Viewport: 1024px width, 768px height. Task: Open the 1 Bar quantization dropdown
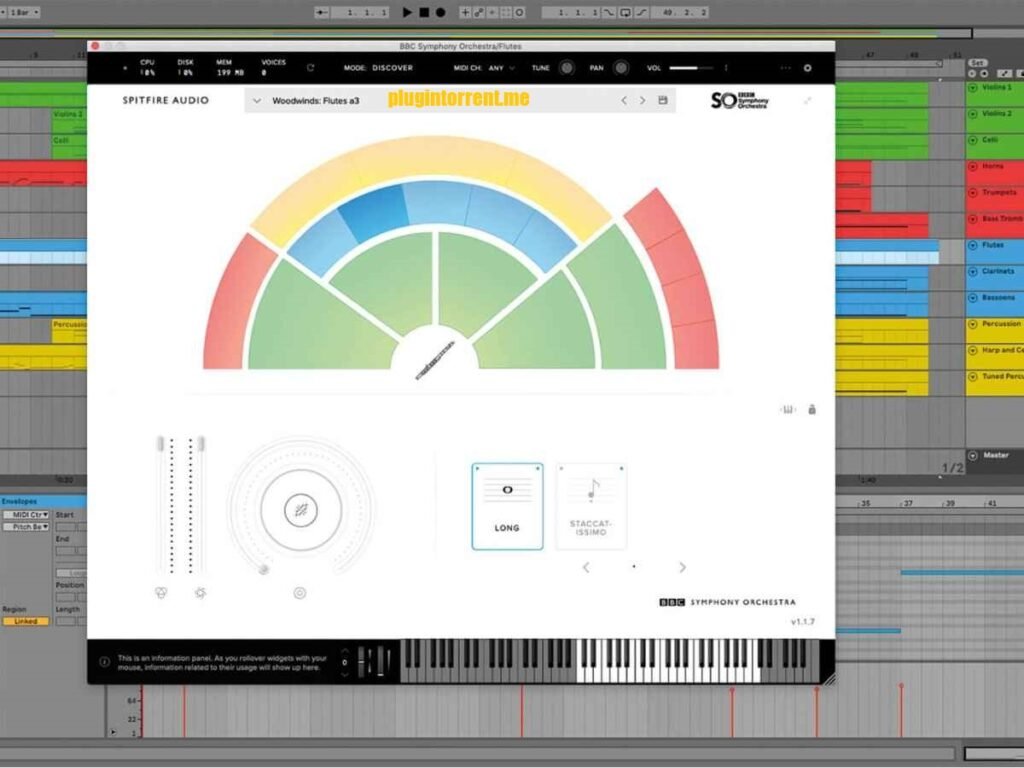click(23, 12)
